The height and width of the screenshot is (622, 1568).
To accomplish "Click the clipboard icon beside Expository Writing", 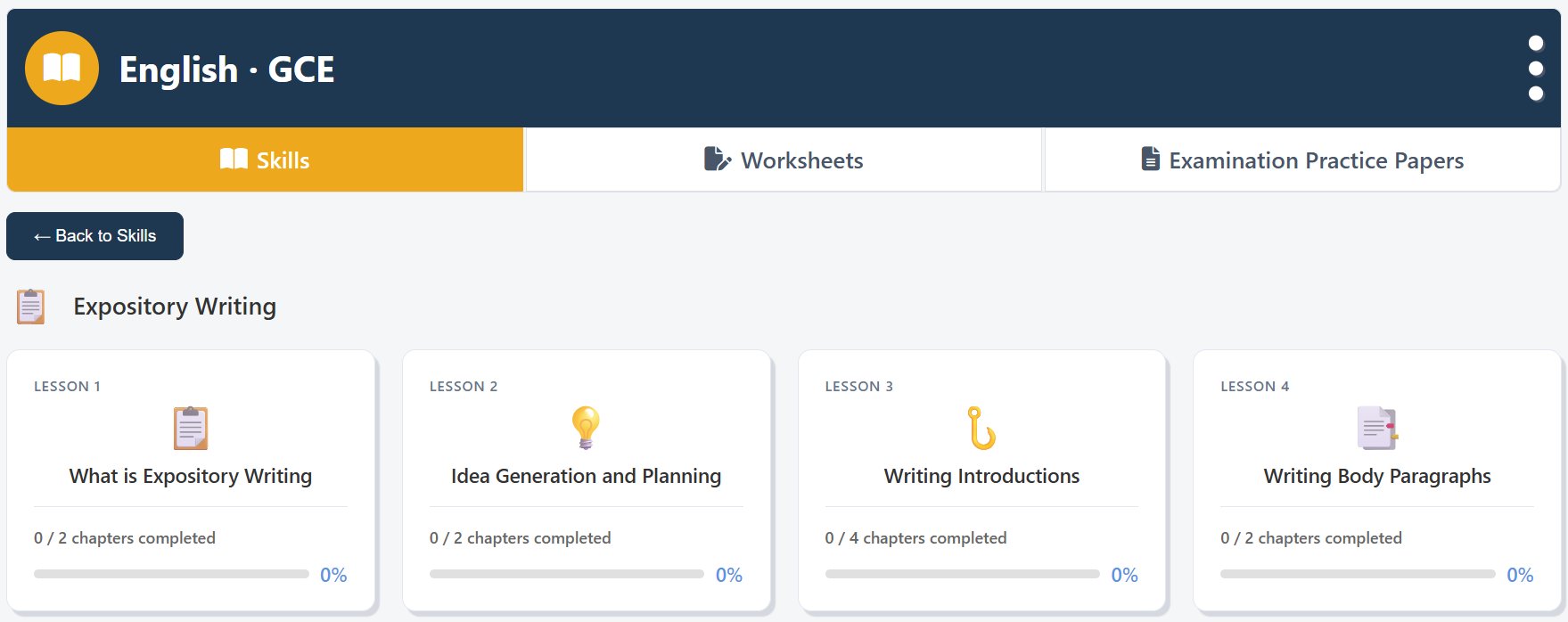I will (x=31, y=307).
